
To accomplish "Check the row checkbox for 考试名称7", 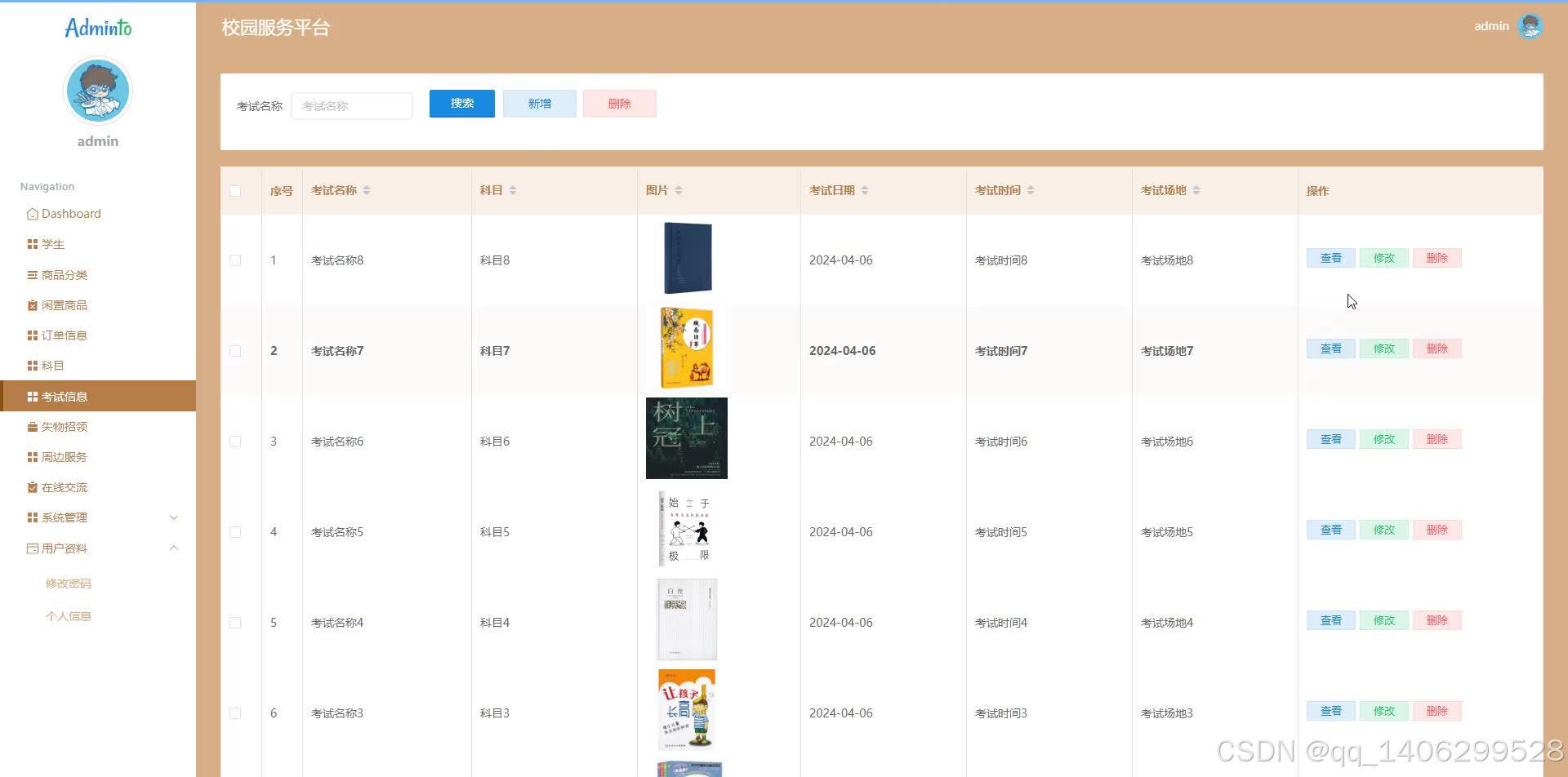I will [235, 351].
